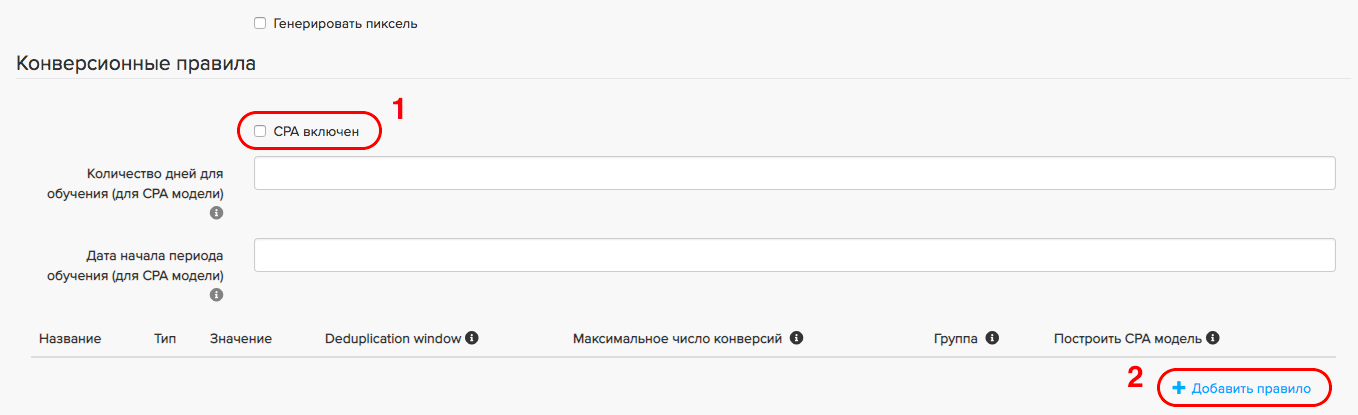The image size is (1358, 415).
Task: Click info icon under training start date label
Action: pyautogui.click(x=216, y=295)
